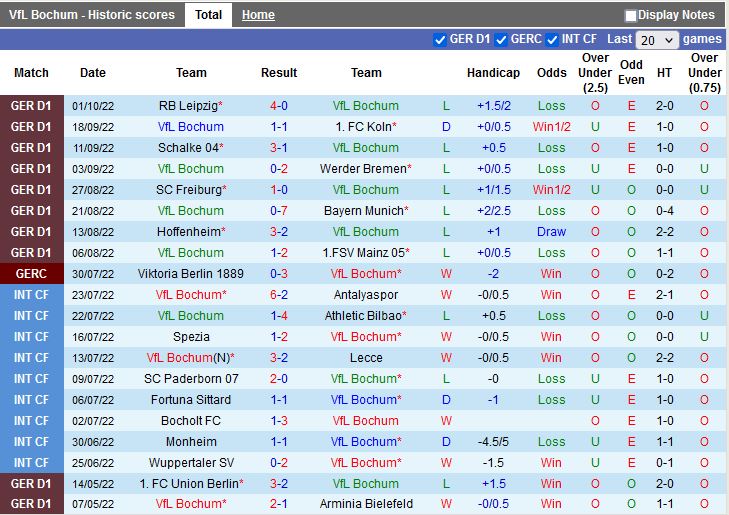The height and width of the screenshot is (515, 729).
Task: Click 1.FSV Mainz 05 team name
Action: 364,253
